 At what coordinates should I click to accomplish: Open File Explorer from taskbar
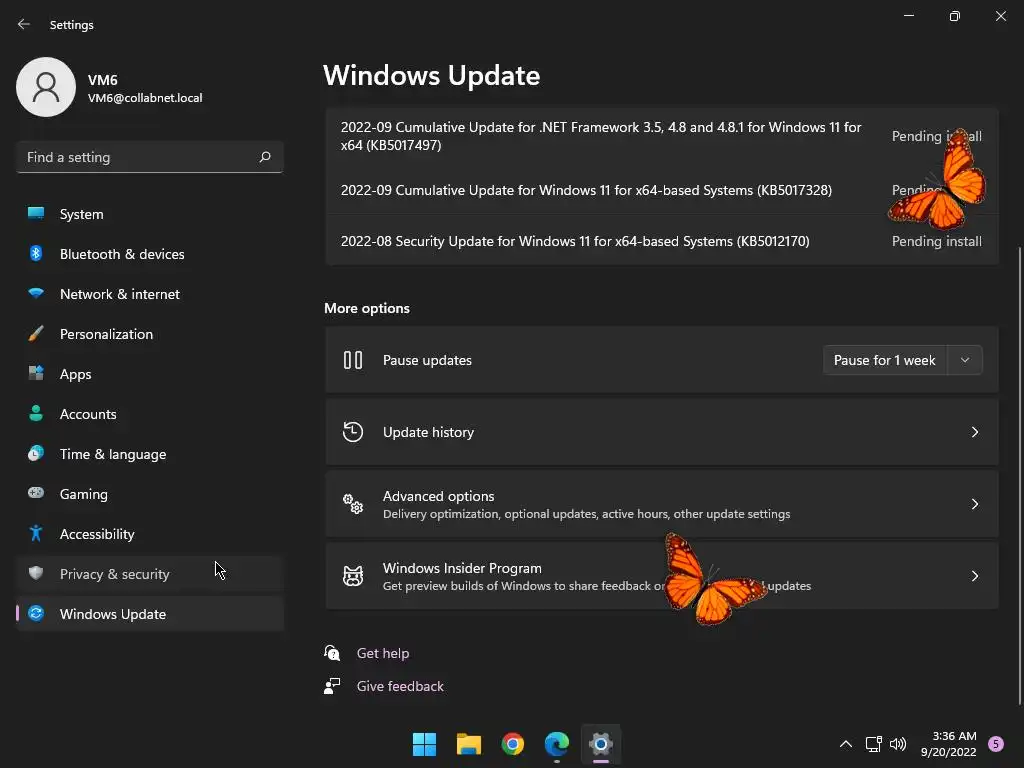point(468,744)
